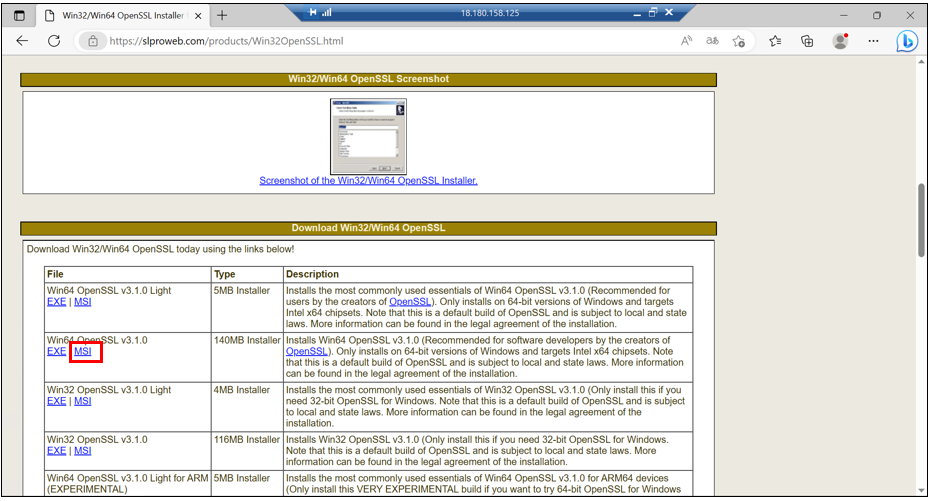929x501 pixels.
Task: Click the remote session signal bars icon
Action: pyautogui.click(x=326, y=12)
